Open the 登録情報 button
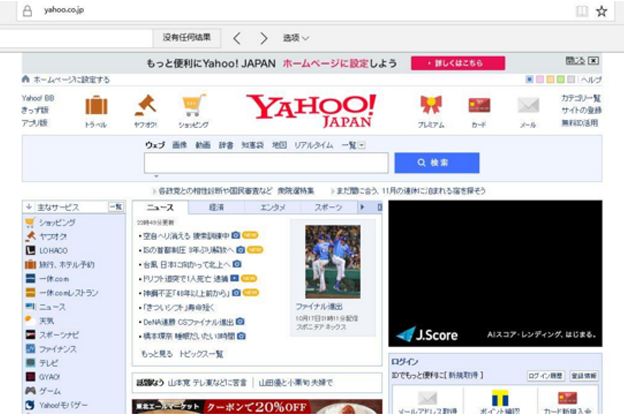 [584, 375]
